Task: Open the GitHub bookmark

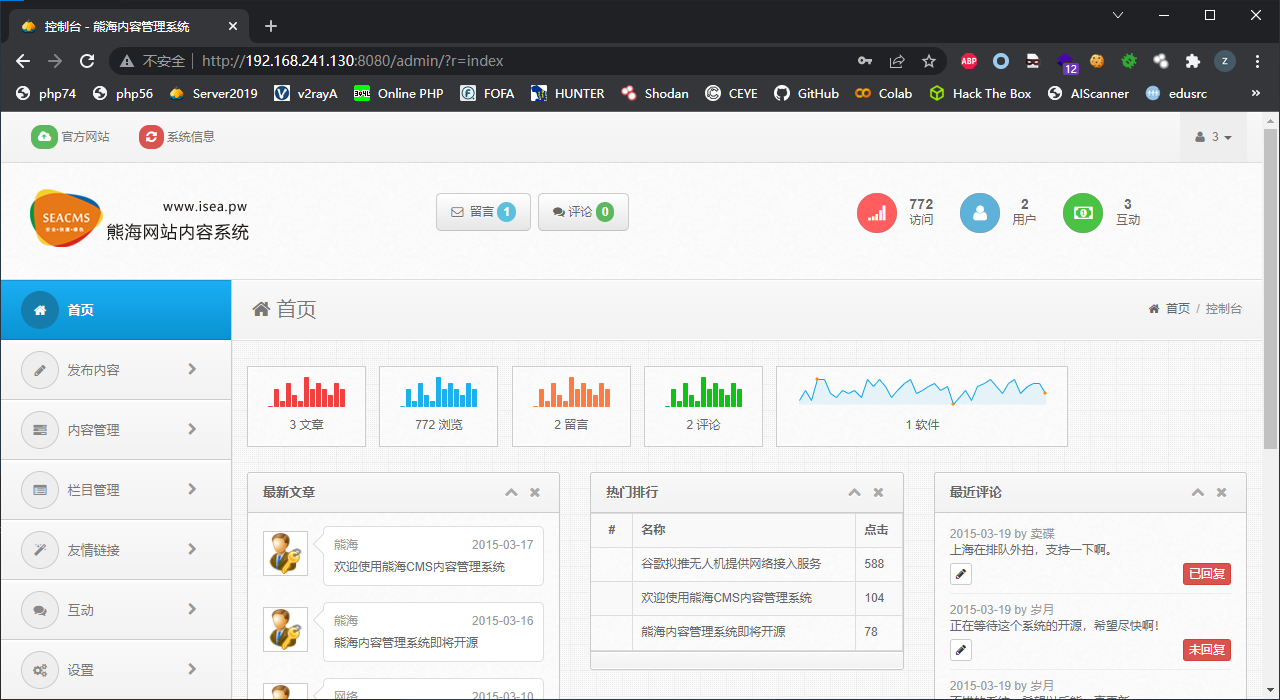Action: tap(806, 93)
